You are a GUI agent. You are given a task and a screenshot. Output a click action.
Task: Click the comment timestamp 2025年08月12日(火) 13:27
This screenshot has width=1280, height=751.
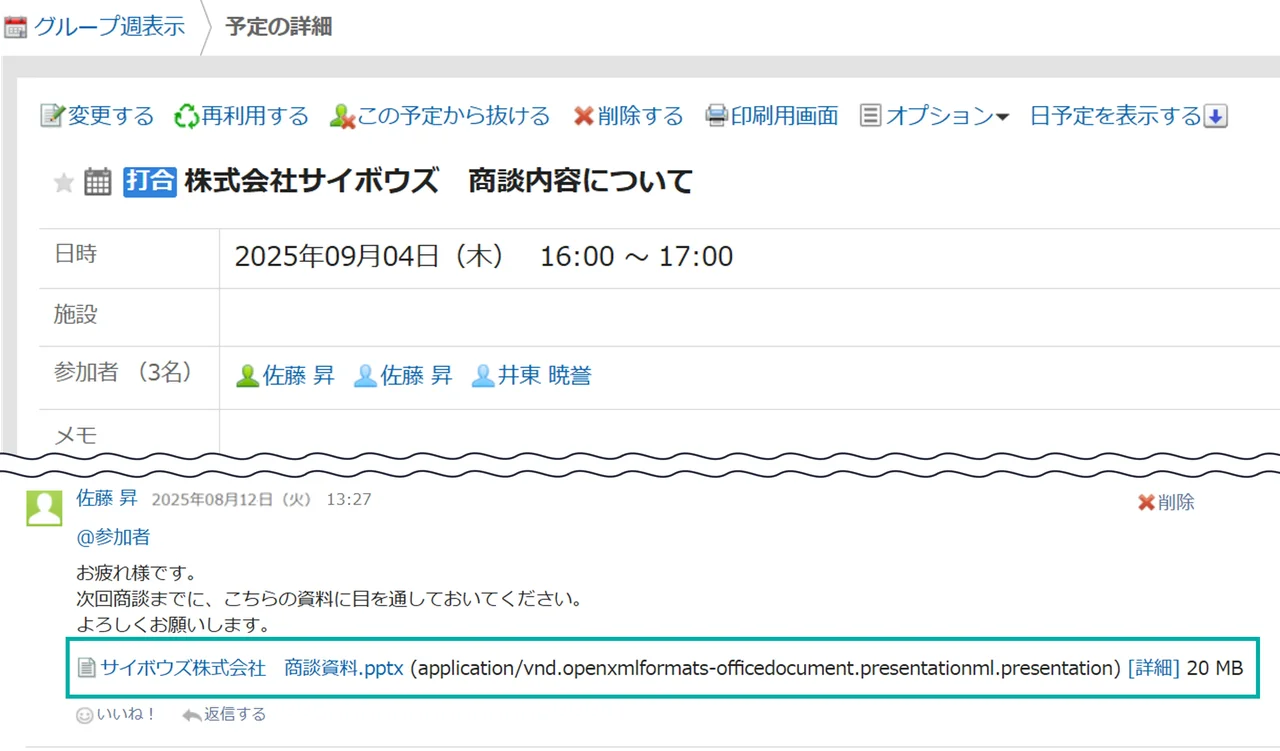pos(261,499)
